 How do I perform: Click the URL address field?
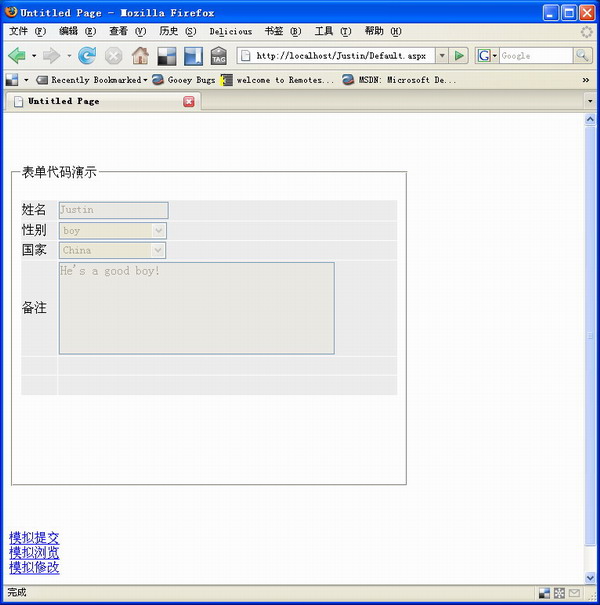tap(341, 56)
